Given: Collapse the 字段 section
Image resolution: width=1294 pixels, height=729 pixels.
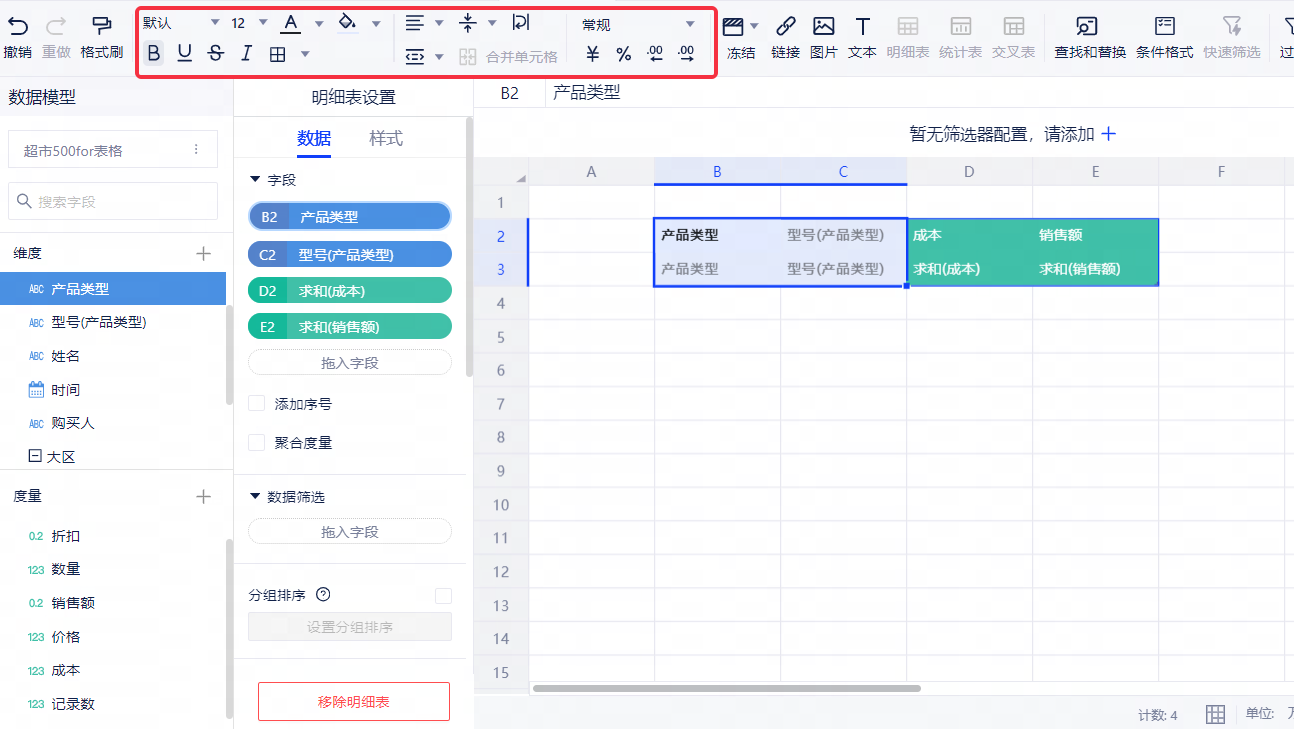Looking at the screenshot, I should (254, 180).
